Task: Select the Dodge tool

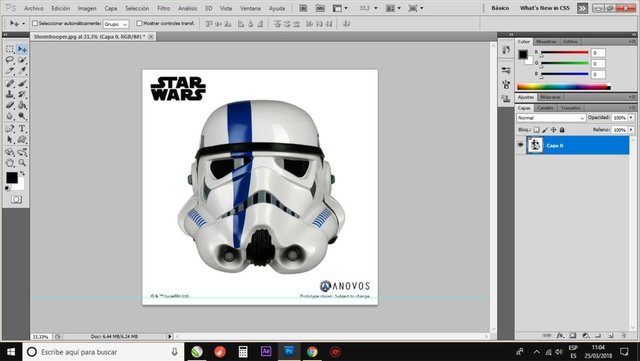Action: click(22, 116)
